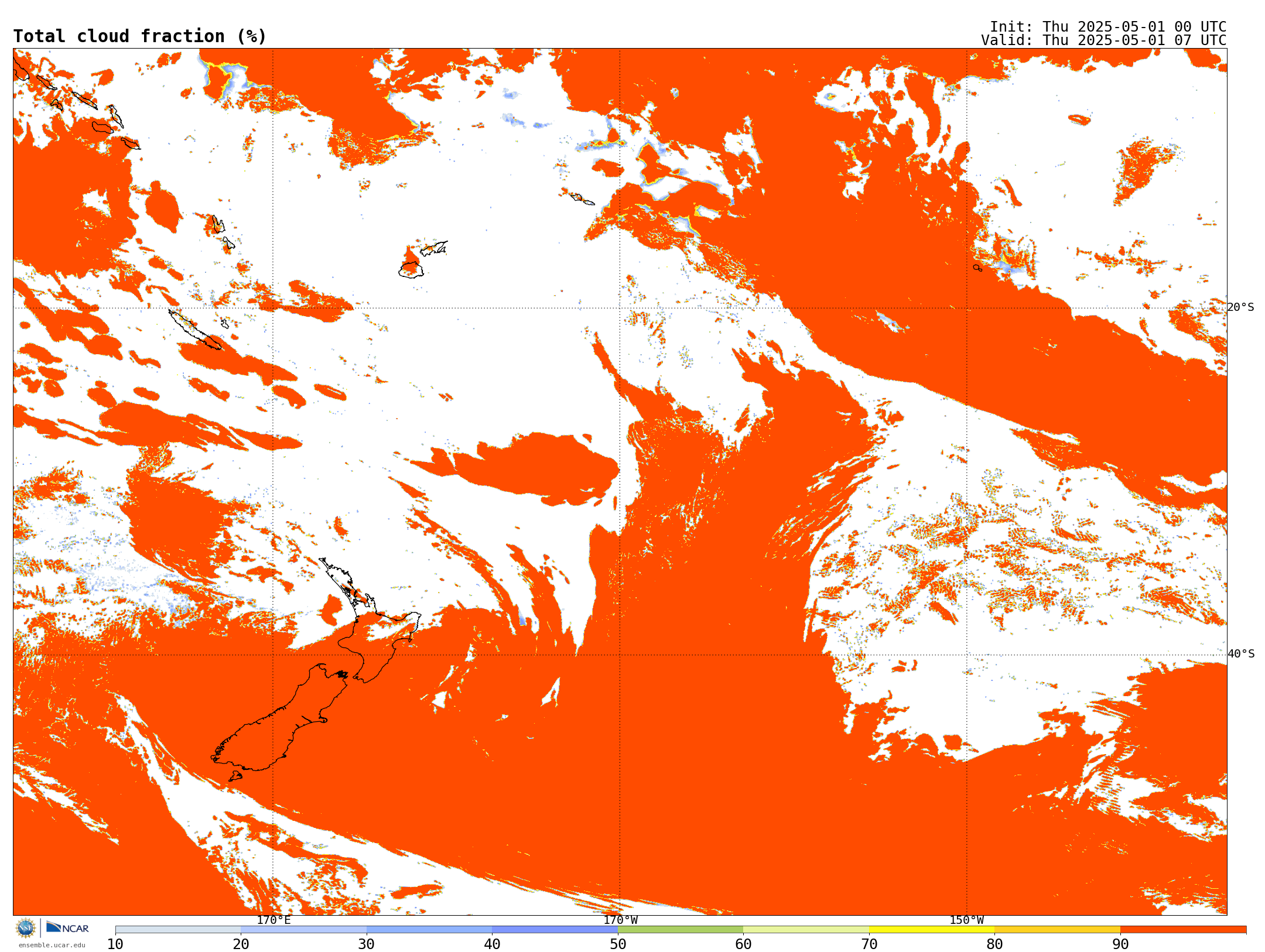The width and height of the screenshot is (1265, 952).
Task: Click the 170°E longitude label
Action: click(x=273, y=920)
